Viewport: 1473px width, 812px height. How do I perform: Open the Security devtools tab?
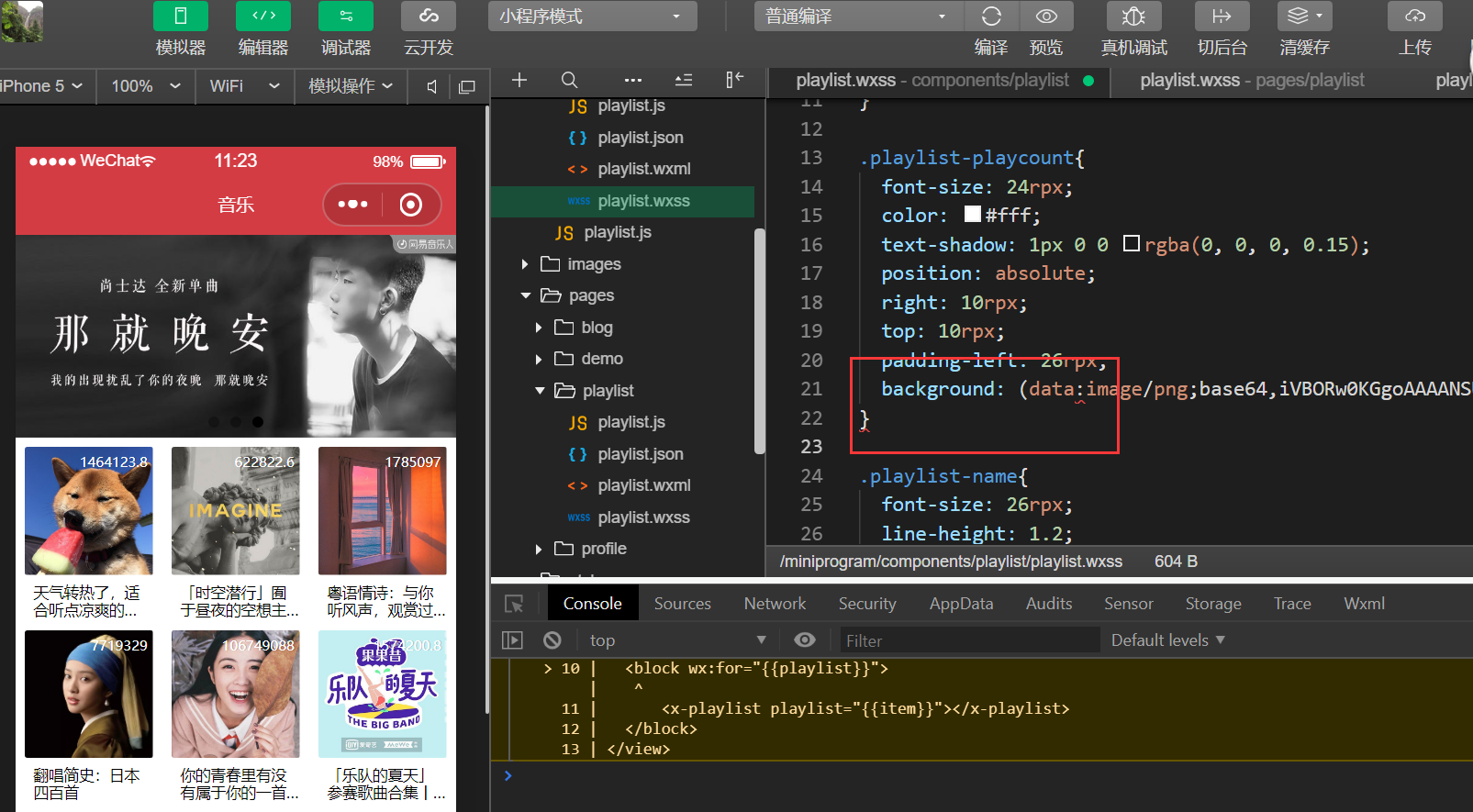point(866,603)
